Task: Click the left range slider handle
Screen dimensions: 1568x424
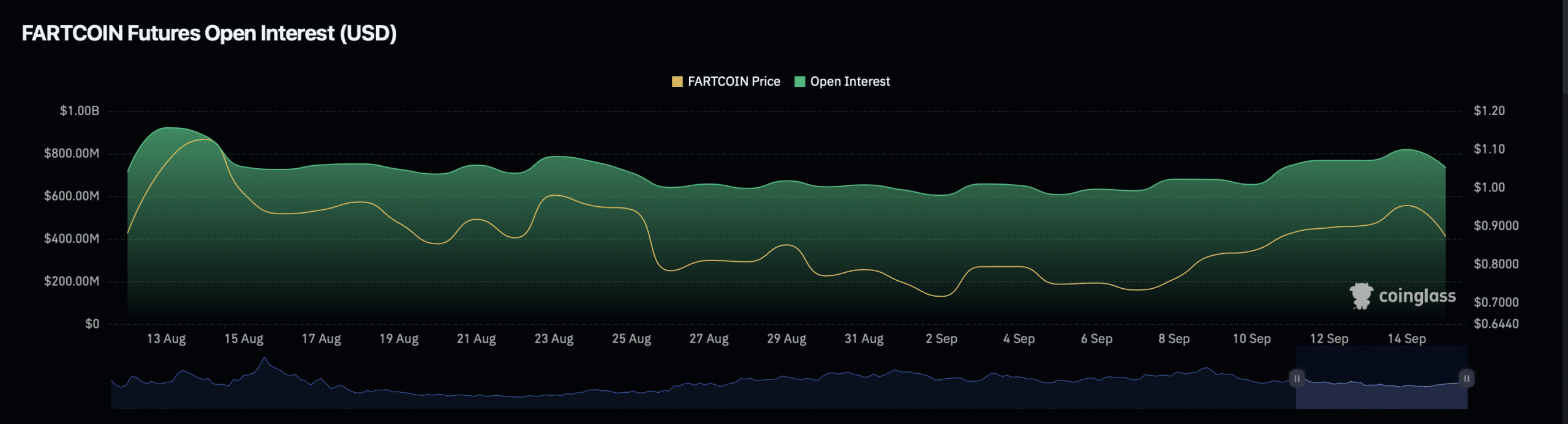Action: [x=1296, y=378]
